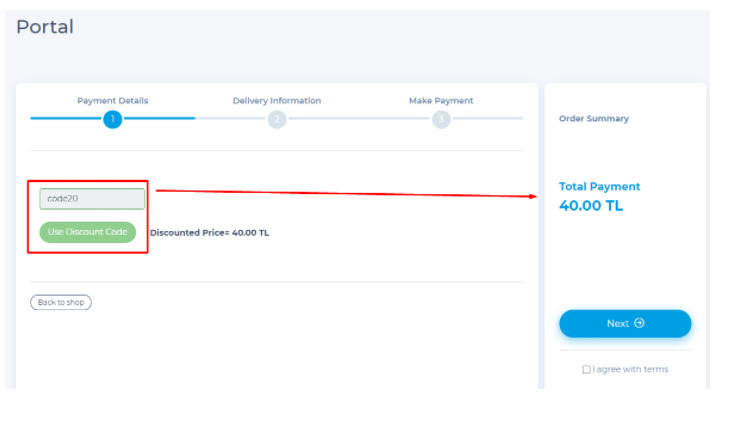Go to the Make Payment step
This screenshot has height=431, width=732.
[x=441, y=101]
